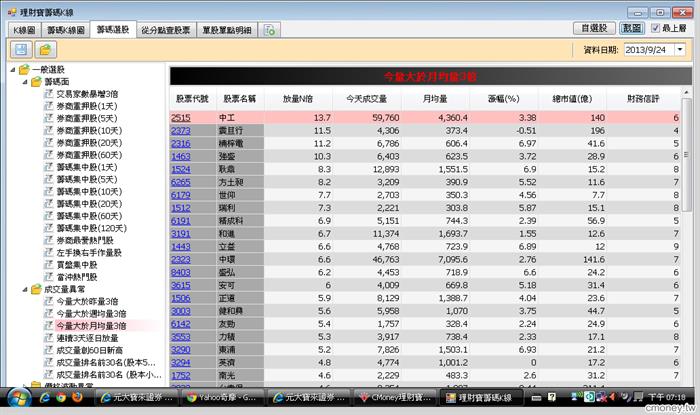Click the 籌碼面 folder icon
Viewport: 700px width, 415px height.
[x=37, y=82]
